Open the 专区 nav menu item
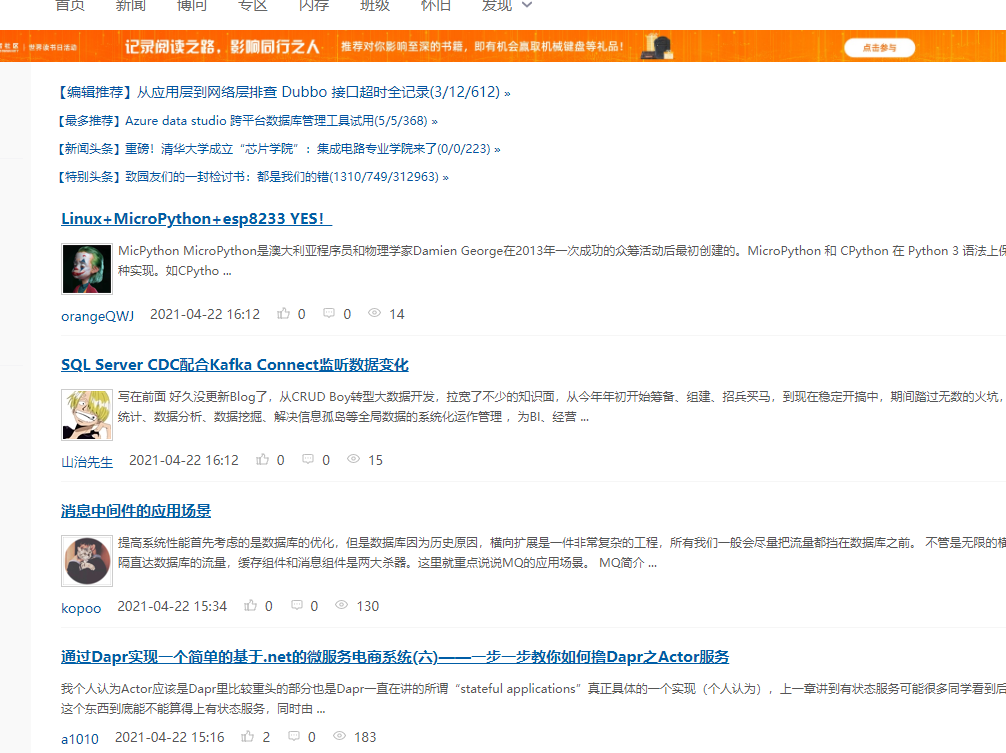The width and height of the screenshot is (1006, 753). point(253,5)
